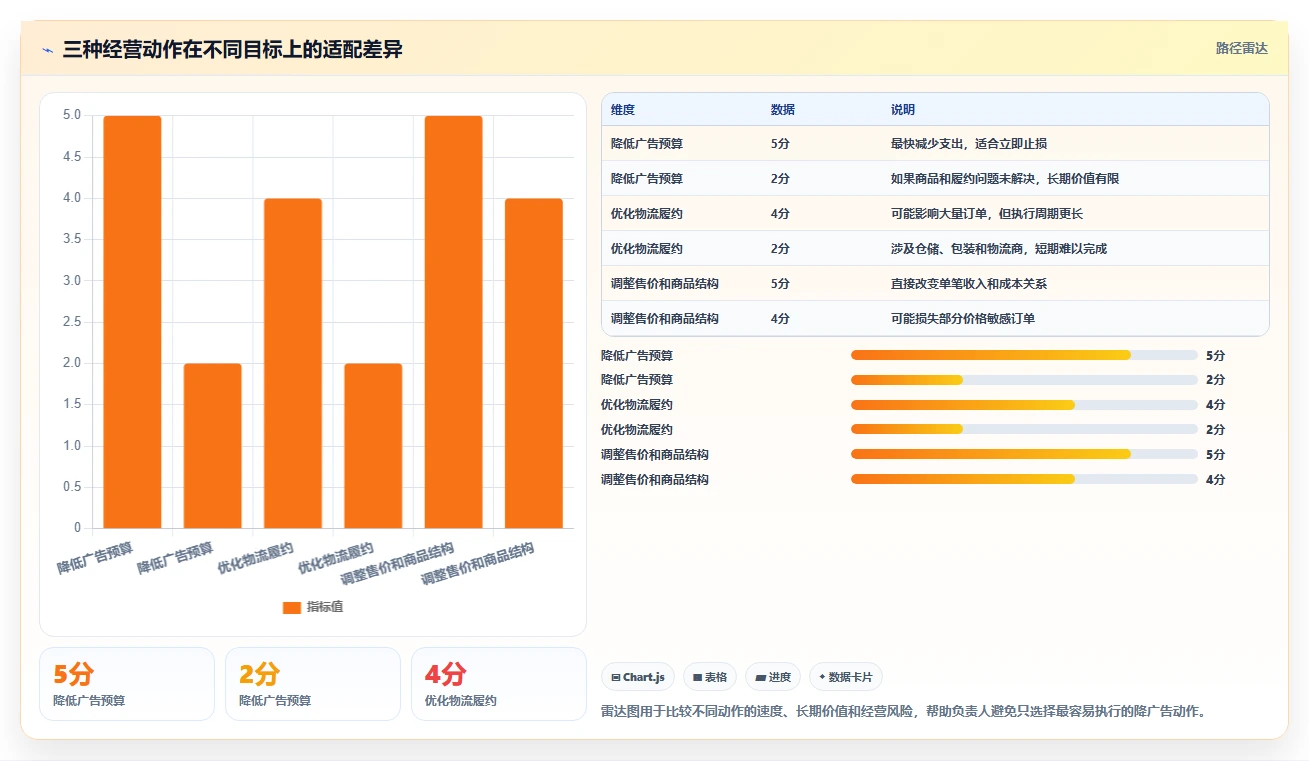The height and width of the screenshot is (761, 1309).
Task: Click the tallest first bar for 降低广告预算
Action: click(132, 322)
